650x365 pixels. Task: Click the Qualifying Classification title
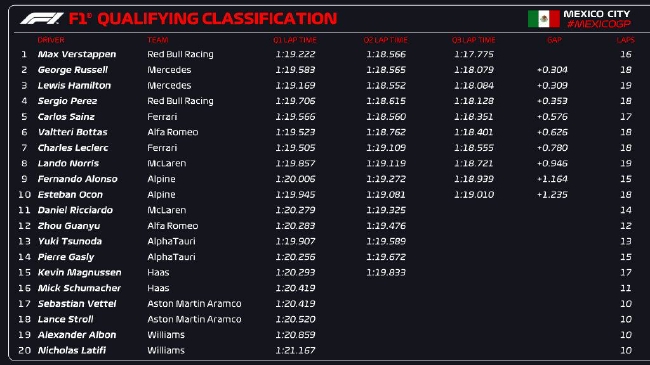[203, 19]
